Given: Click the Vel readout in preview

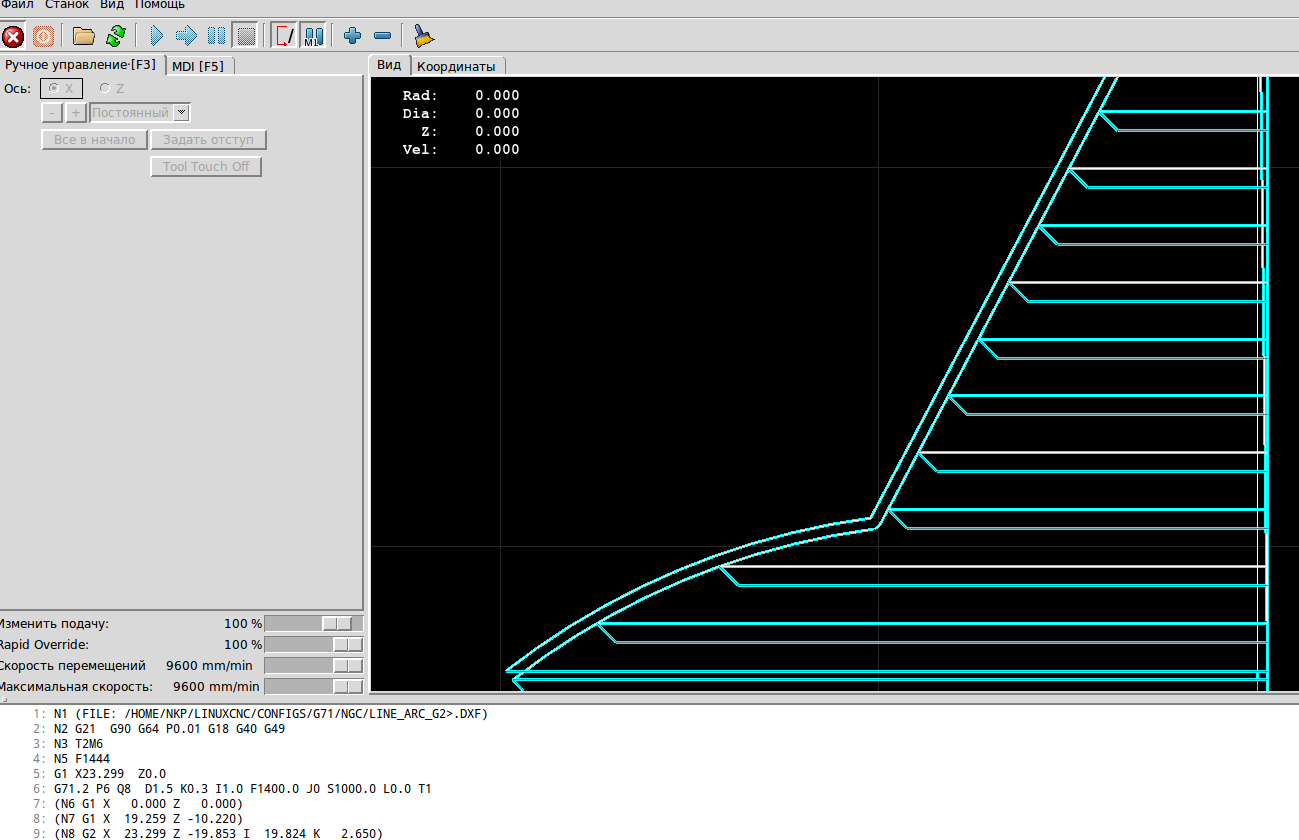Looking at the screenshot, I should pyautogui.click(x=461, y=150).
